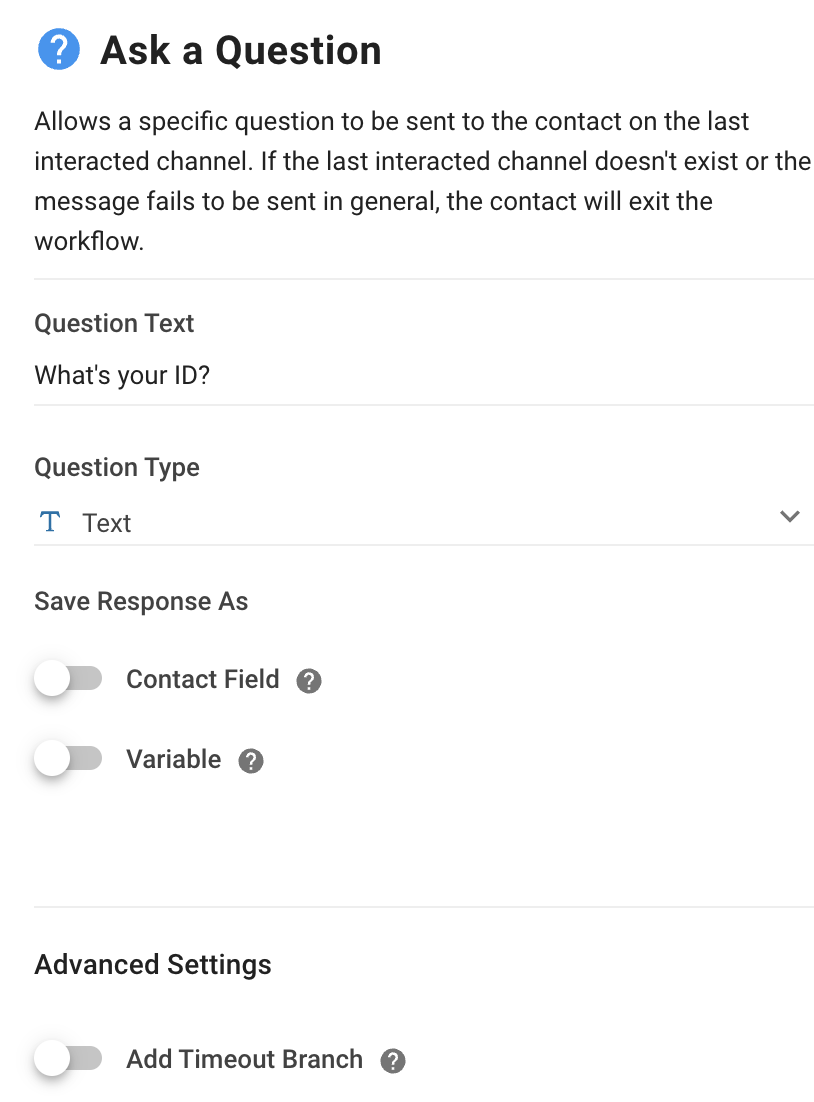814x1102 pixels.
Task: Enable the Variable switch
Action: point(68,759)
